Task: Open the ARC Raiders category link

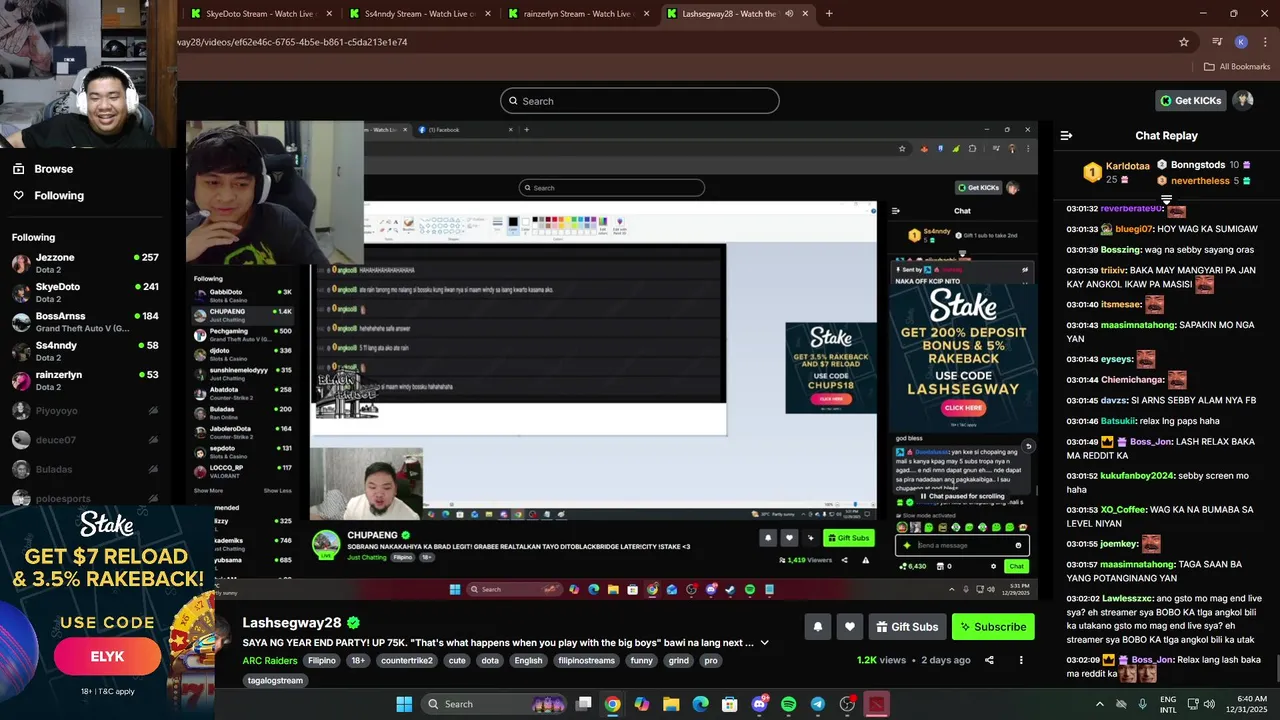Action: coord(271,660)
